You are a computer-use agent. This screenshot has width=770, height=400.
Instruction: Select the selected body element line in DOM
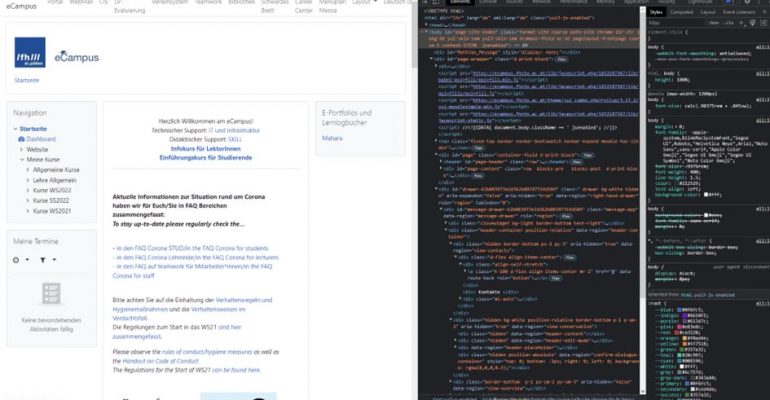pos(531,38)
